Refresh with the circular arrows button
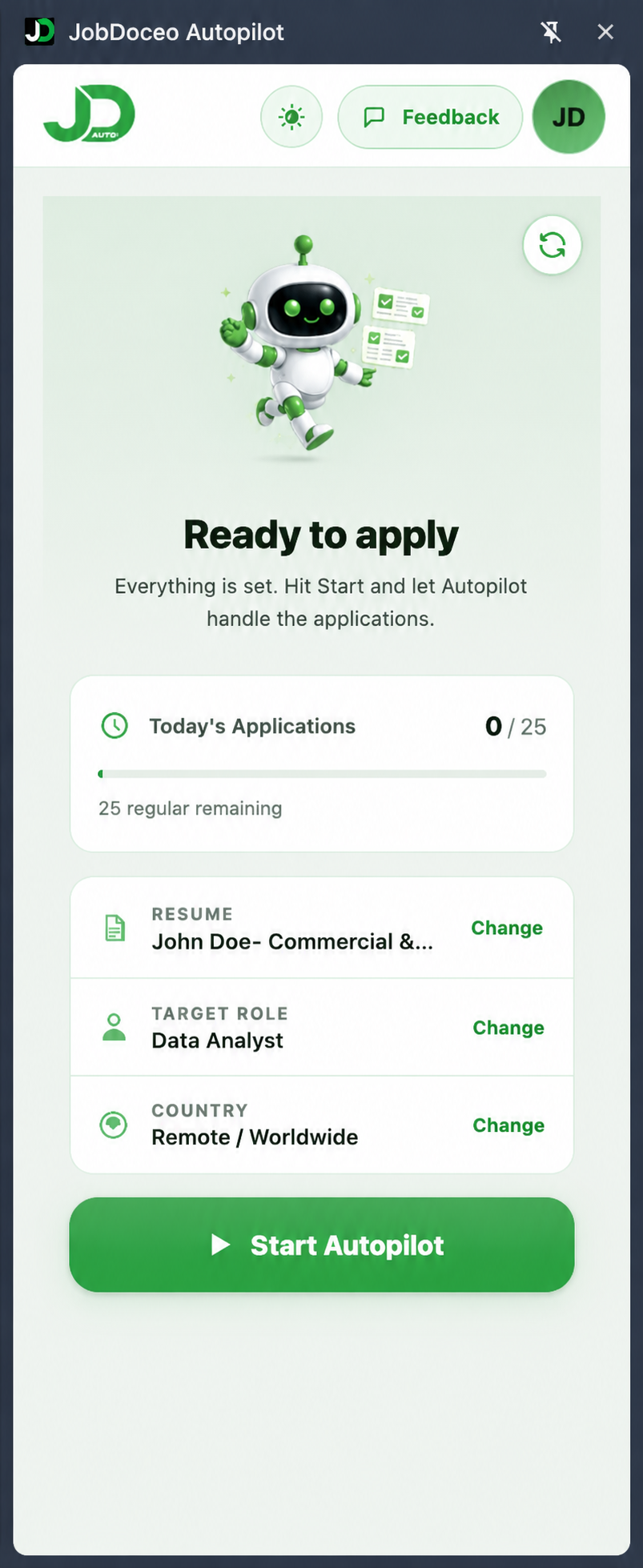643x1568 pixels. pos(553,245)
